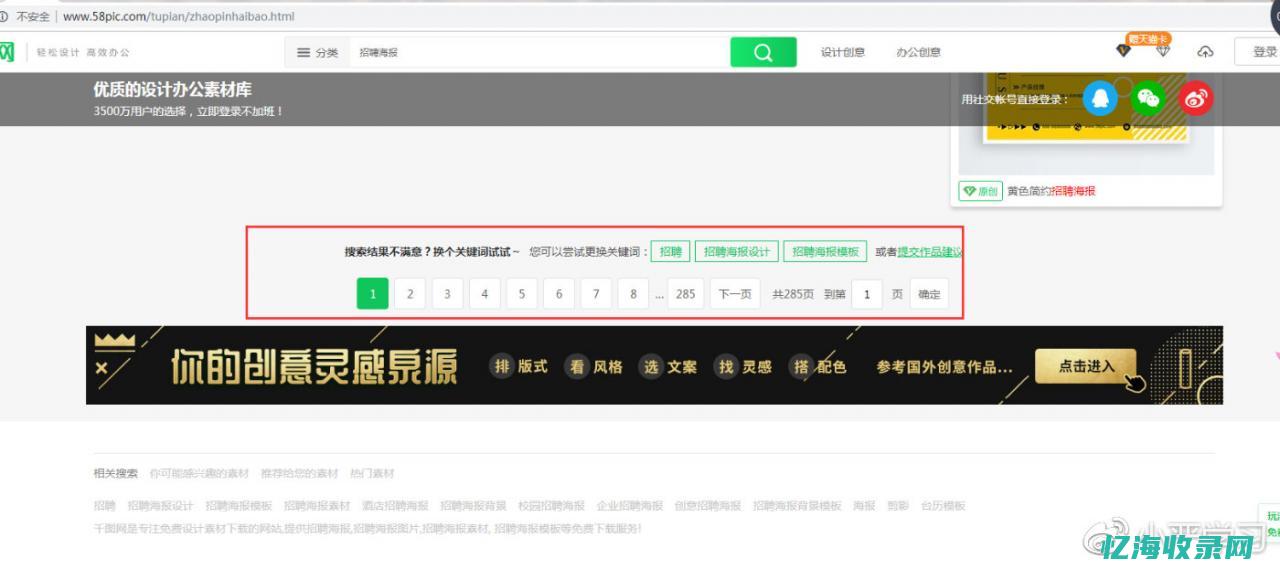
Task: Jump to last page 285
Action: click(x=685, y=294)
